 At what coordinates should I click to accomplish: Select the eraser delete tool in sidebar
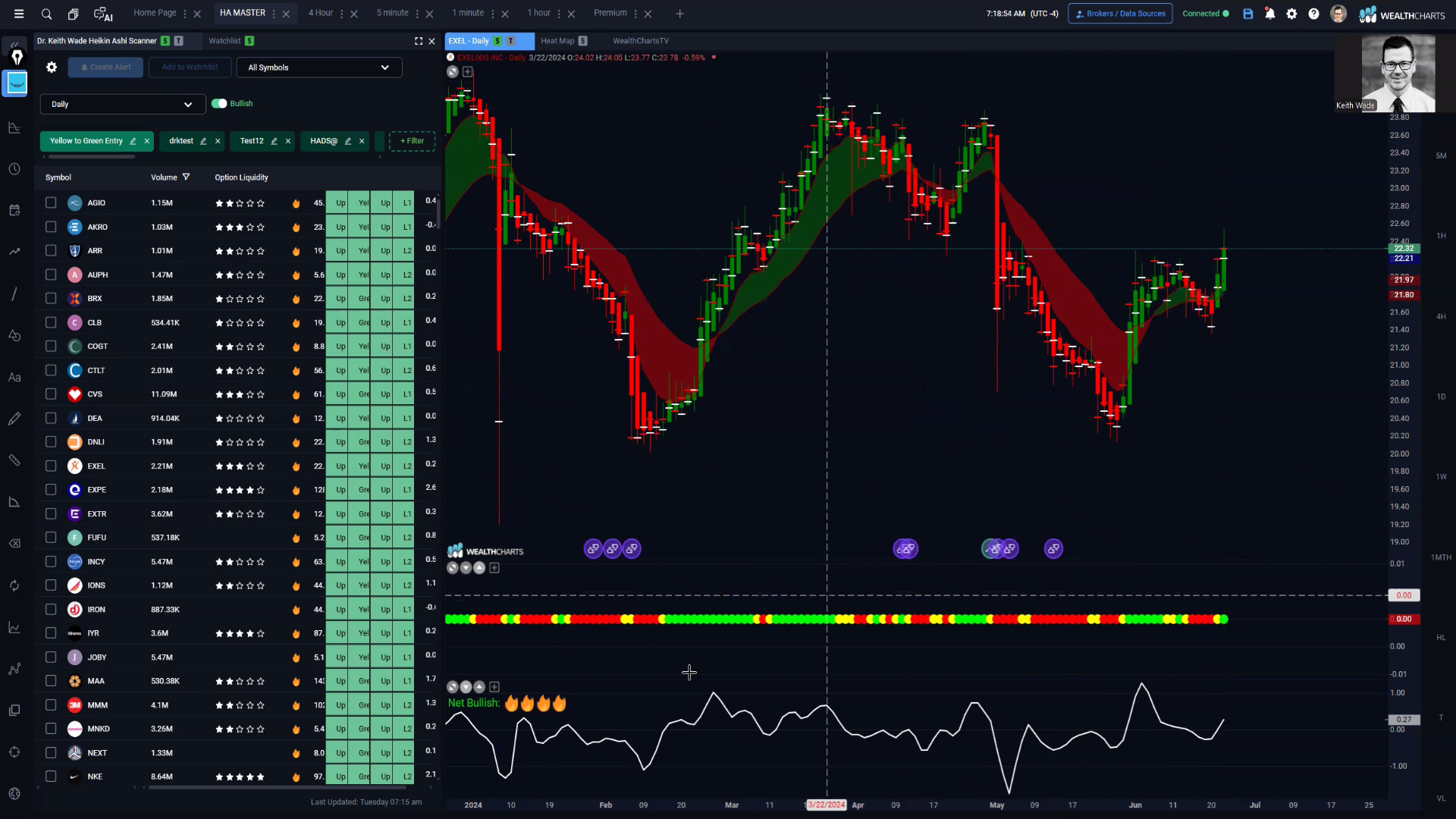14,544
